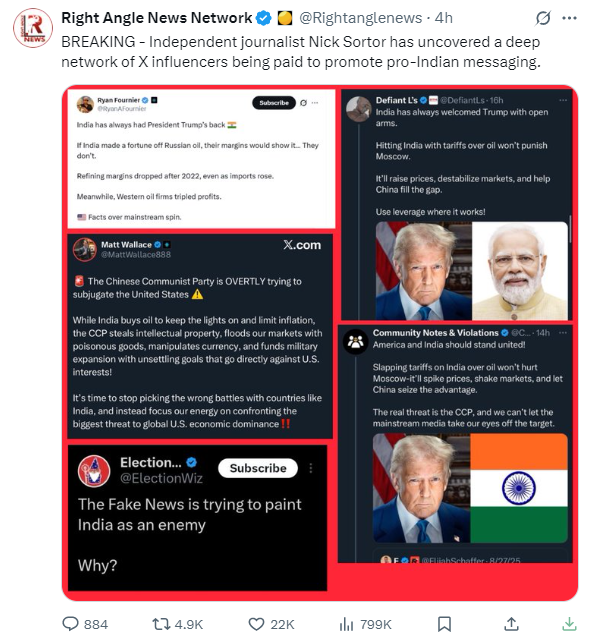595x641 pixels.
Task: Like the post with heart icon
Action: tap(256, 624)
